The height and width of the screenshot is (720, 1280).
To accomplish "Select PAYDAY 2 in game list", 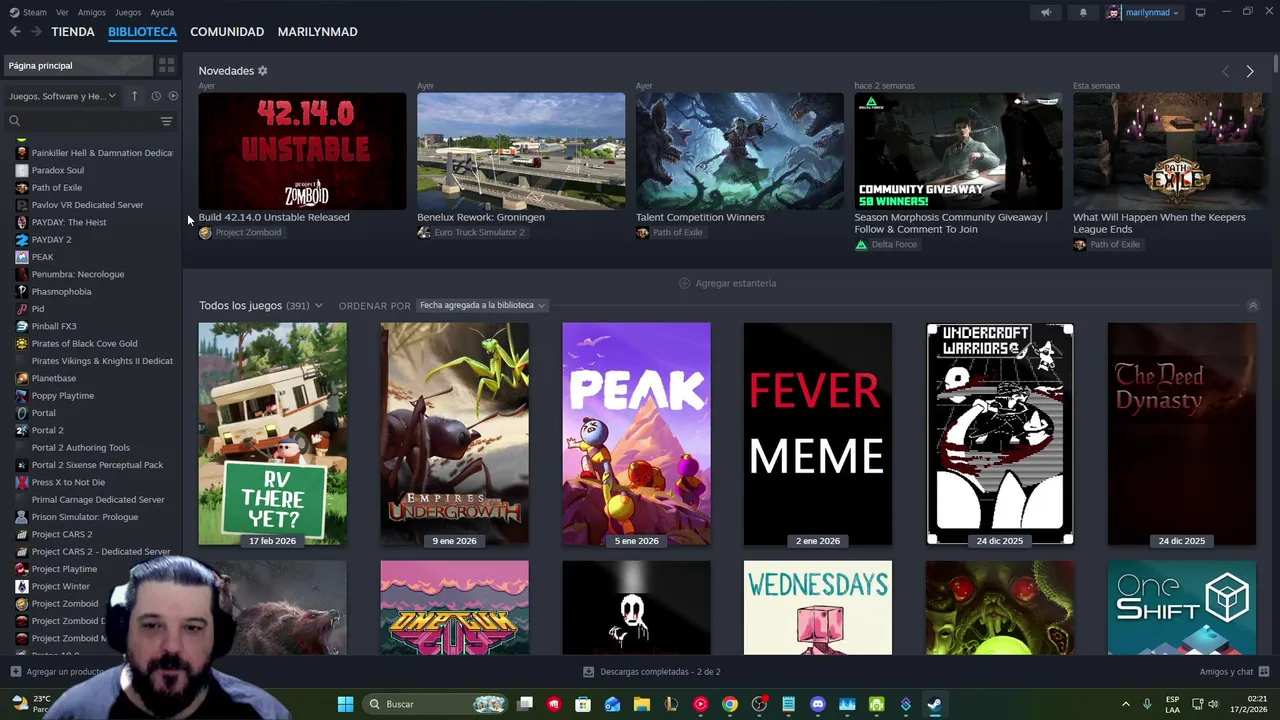I will point(51,239).
